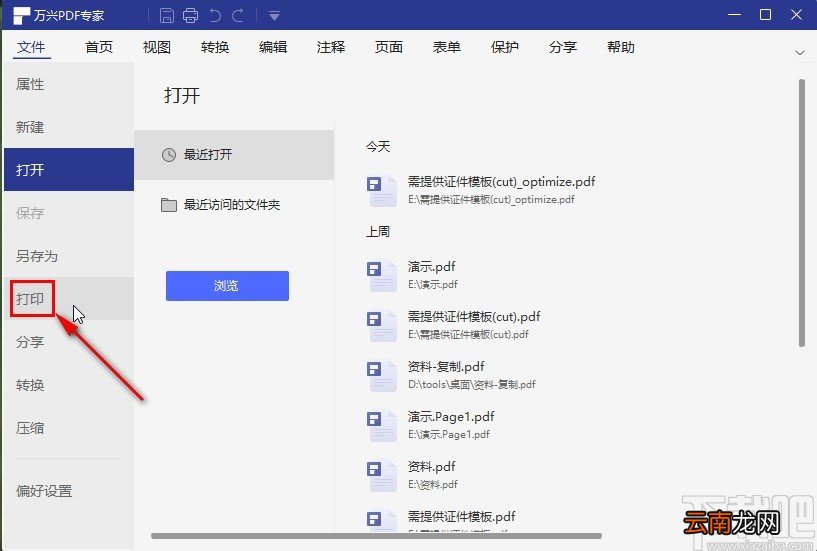Click the path E:\演示.pdf

tap(432, 285)
